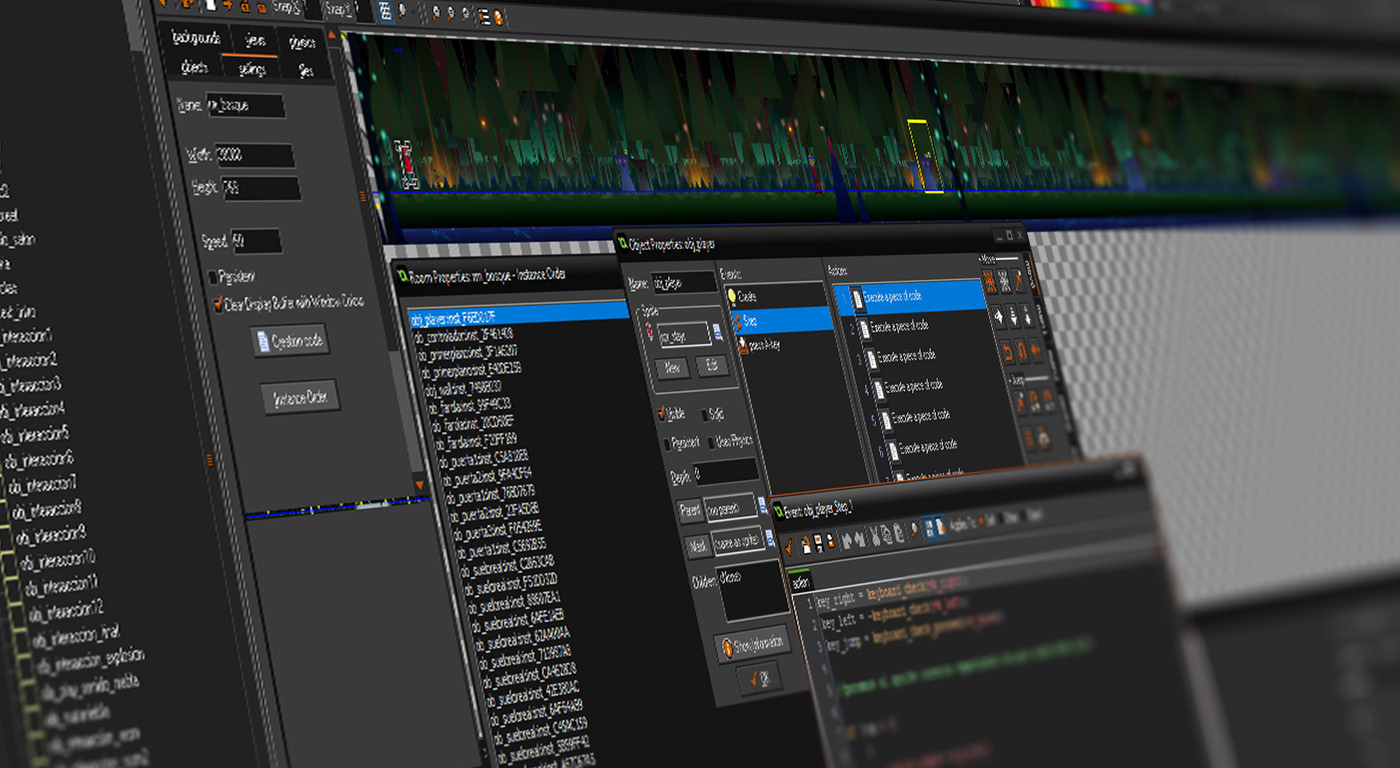Switch to settings tab

(x=253, y=69)
